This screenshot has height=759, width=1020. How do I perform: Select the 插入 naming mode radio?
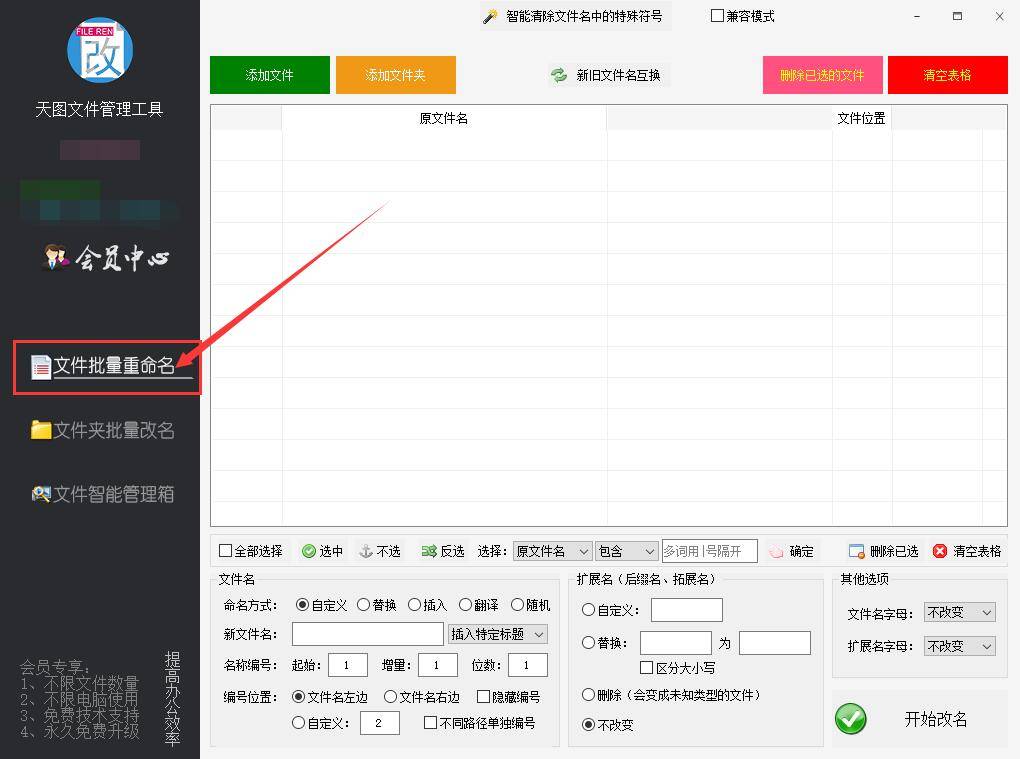(x=414, y=605)
